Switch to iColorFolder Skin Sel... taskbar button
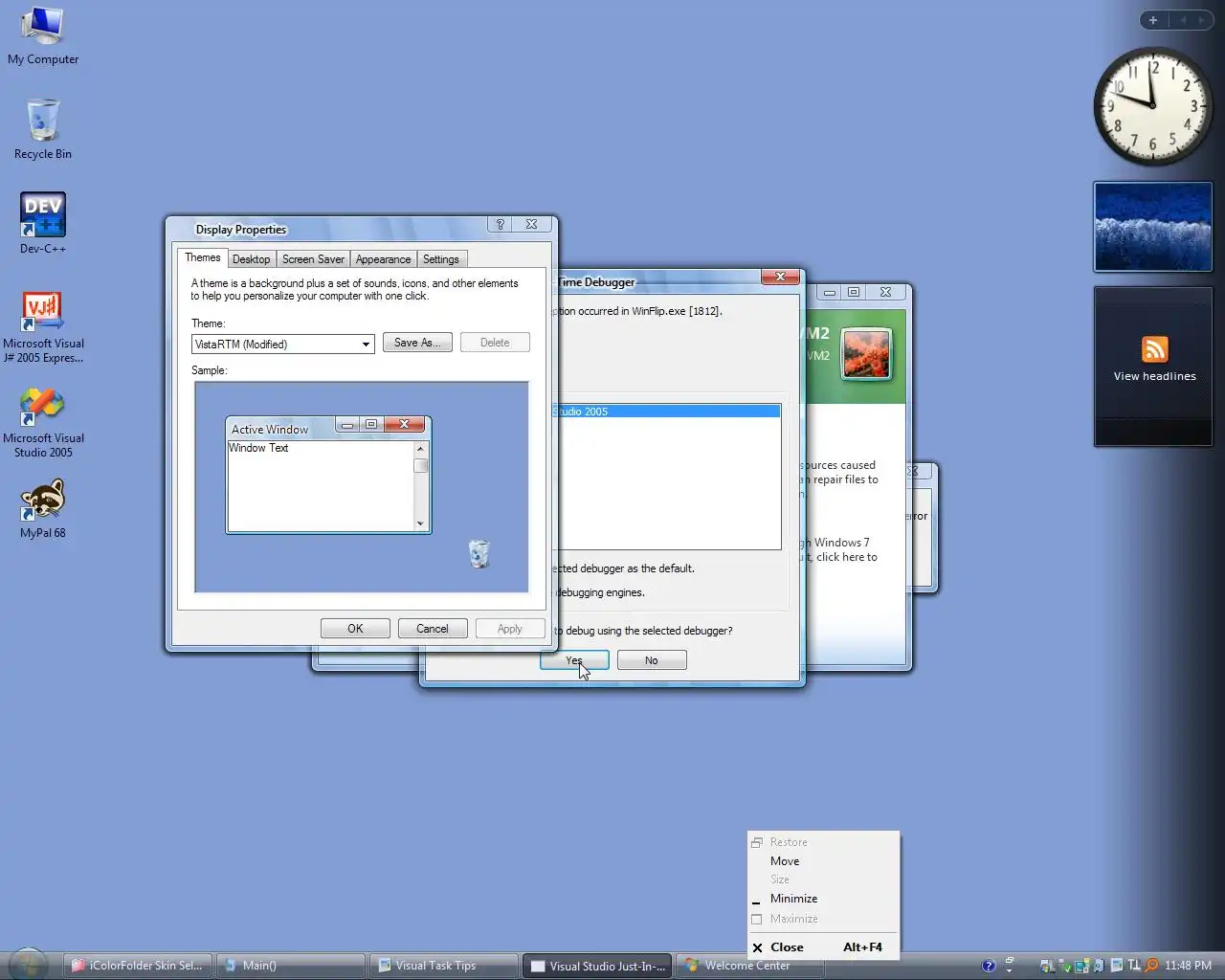Screen dimensions: 1225x980 tap(139, 966)
